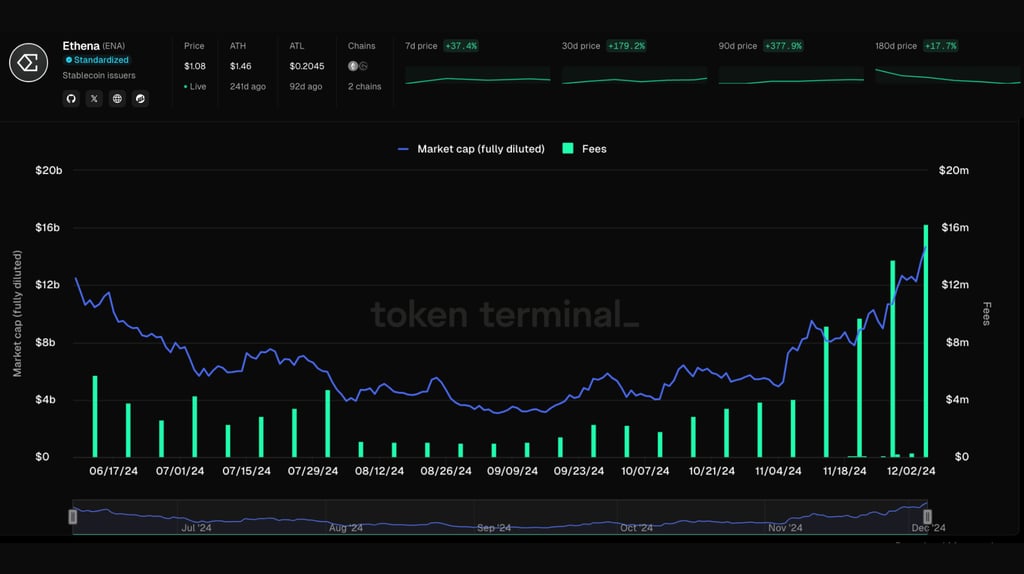Click the 7d price sparkline chart
The image size is (1024, 574).
477,75
